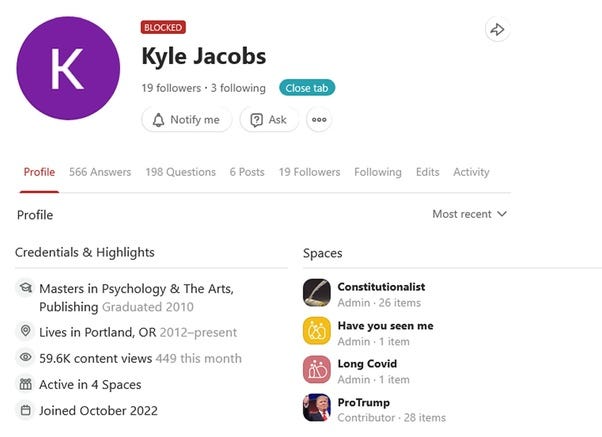The image size is (602, 437).
Task: Click the Ask button
Action: [x=268, y=120]
